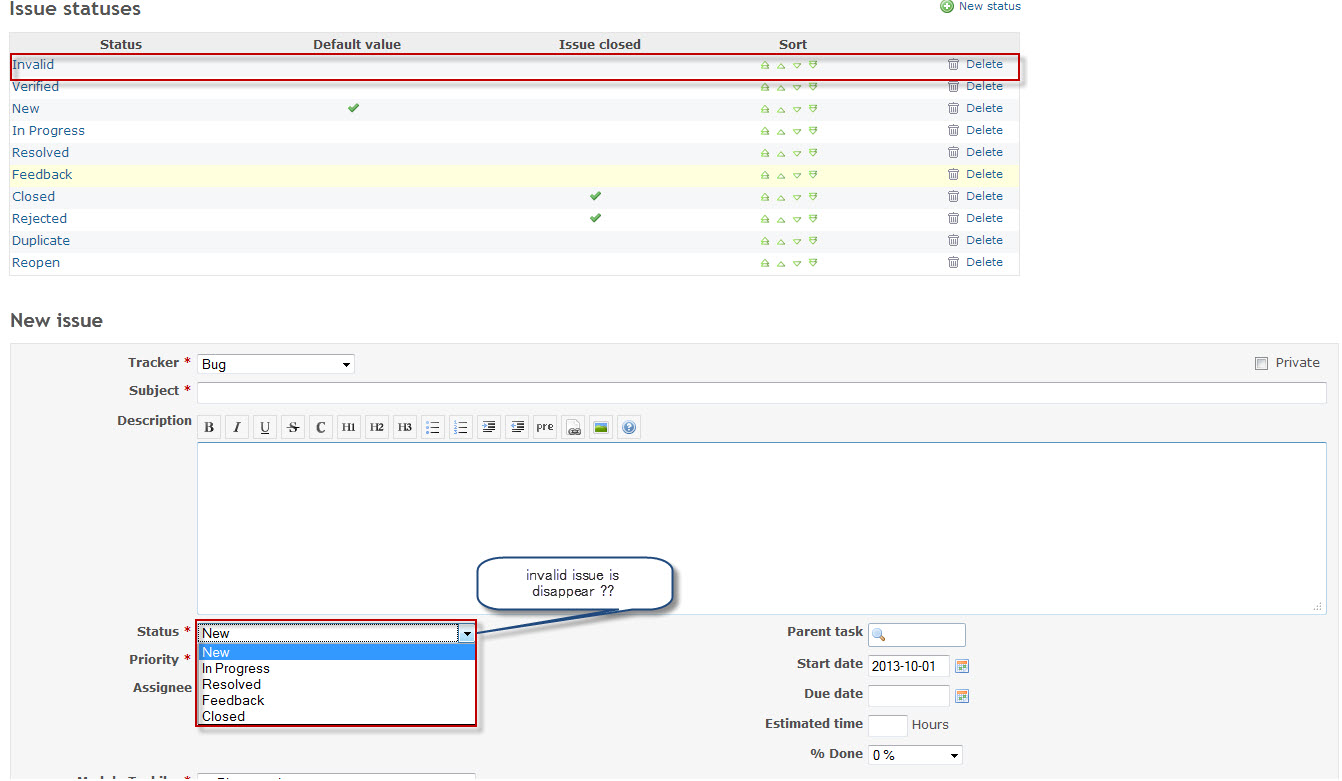Delete the Duplicate status
This screenshot has width=1342, height=781.
point(952,240)
